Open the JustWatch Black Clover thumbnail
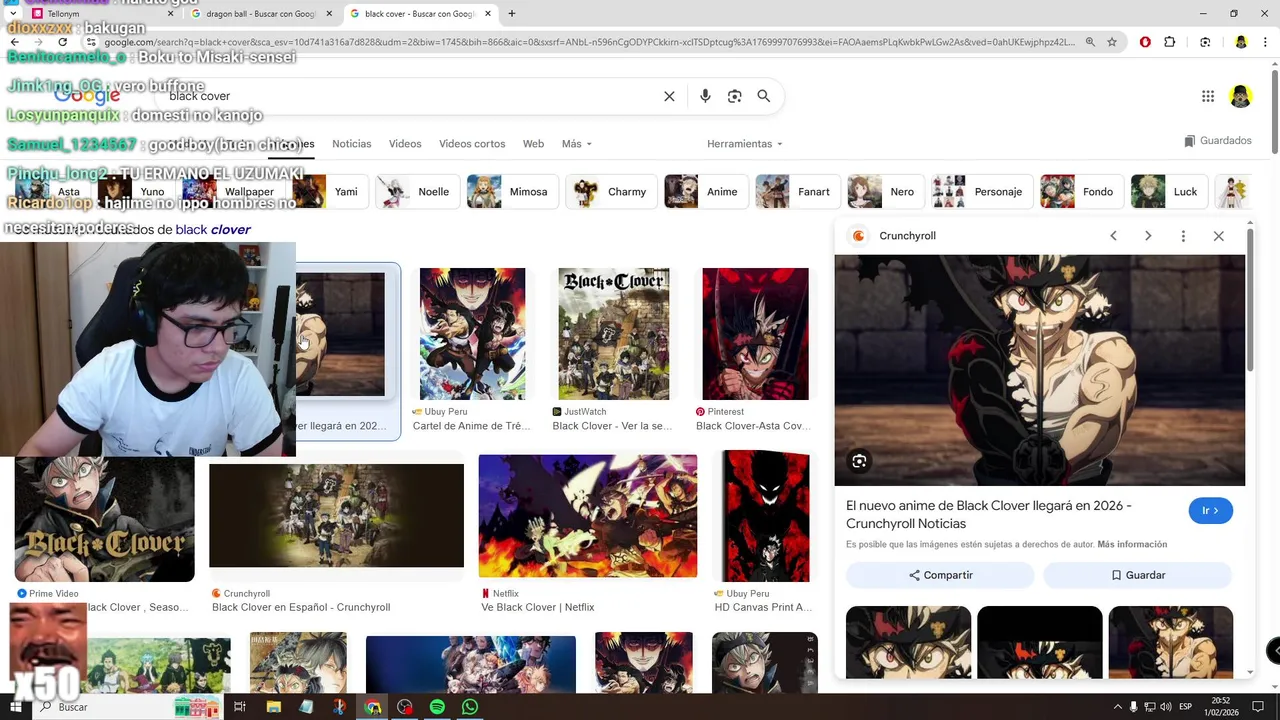This screenshot has height=720, width=1280. [x=614, y=334]
